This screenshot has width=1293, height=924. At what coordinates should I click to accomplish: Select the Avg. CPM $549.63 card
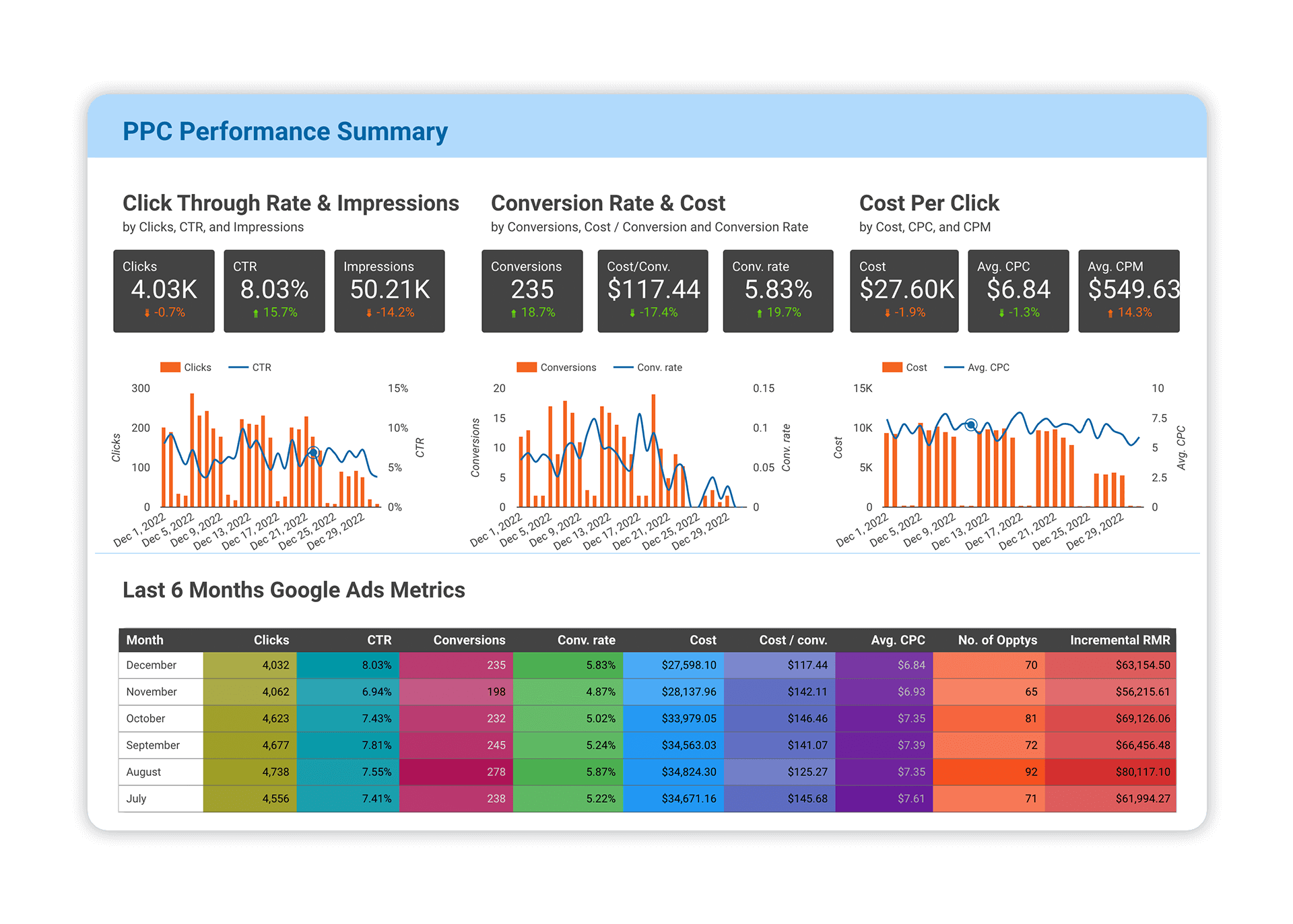[1129, 290]
